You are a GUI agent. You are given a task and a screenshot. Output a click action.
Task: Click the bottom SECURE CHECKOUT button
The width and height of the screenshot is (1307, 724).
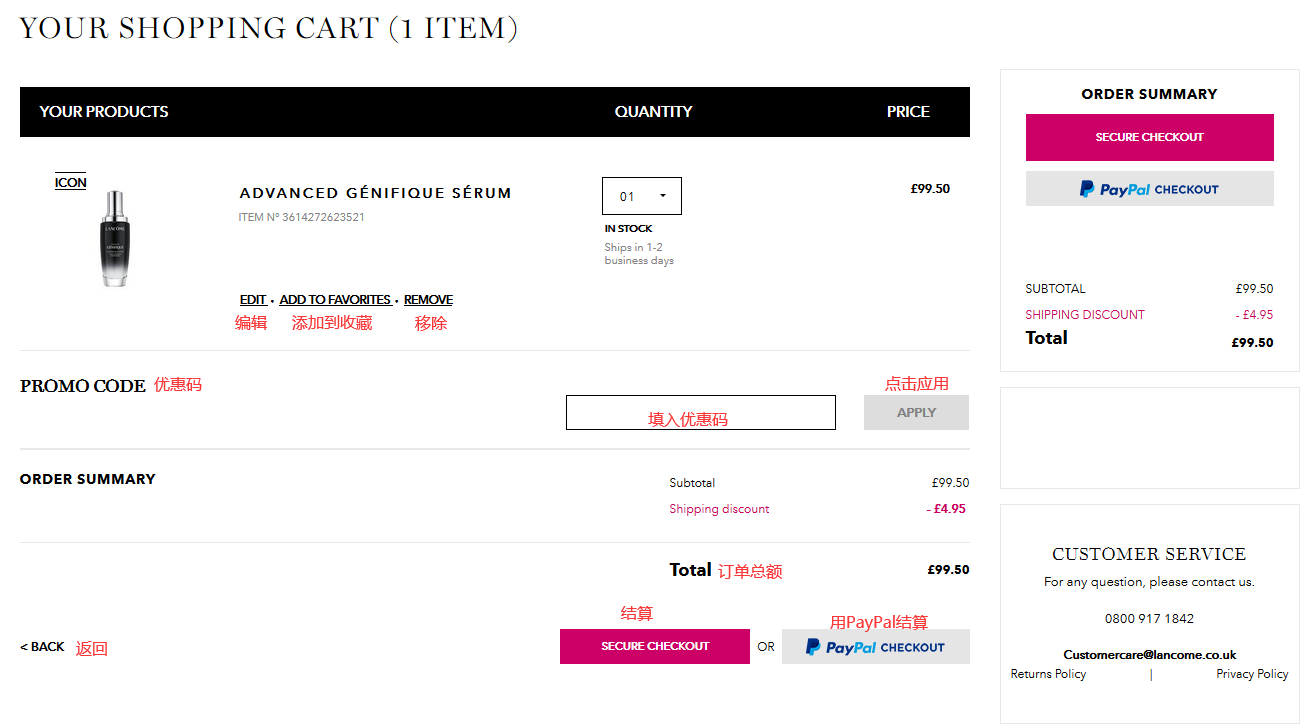[x=654, y=646]
